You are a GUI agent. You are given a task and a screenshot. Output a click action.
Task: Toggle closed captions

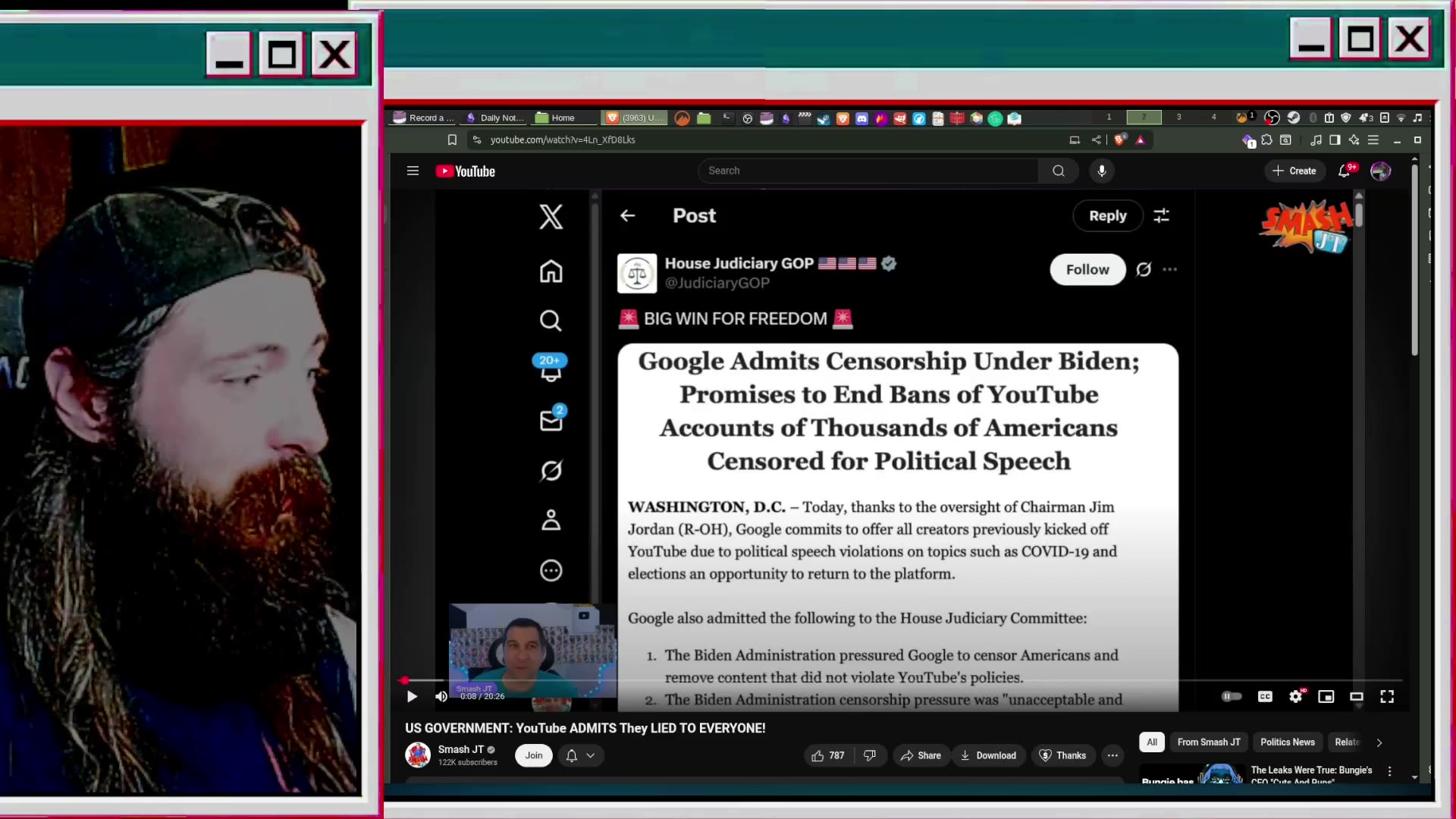1265,696
